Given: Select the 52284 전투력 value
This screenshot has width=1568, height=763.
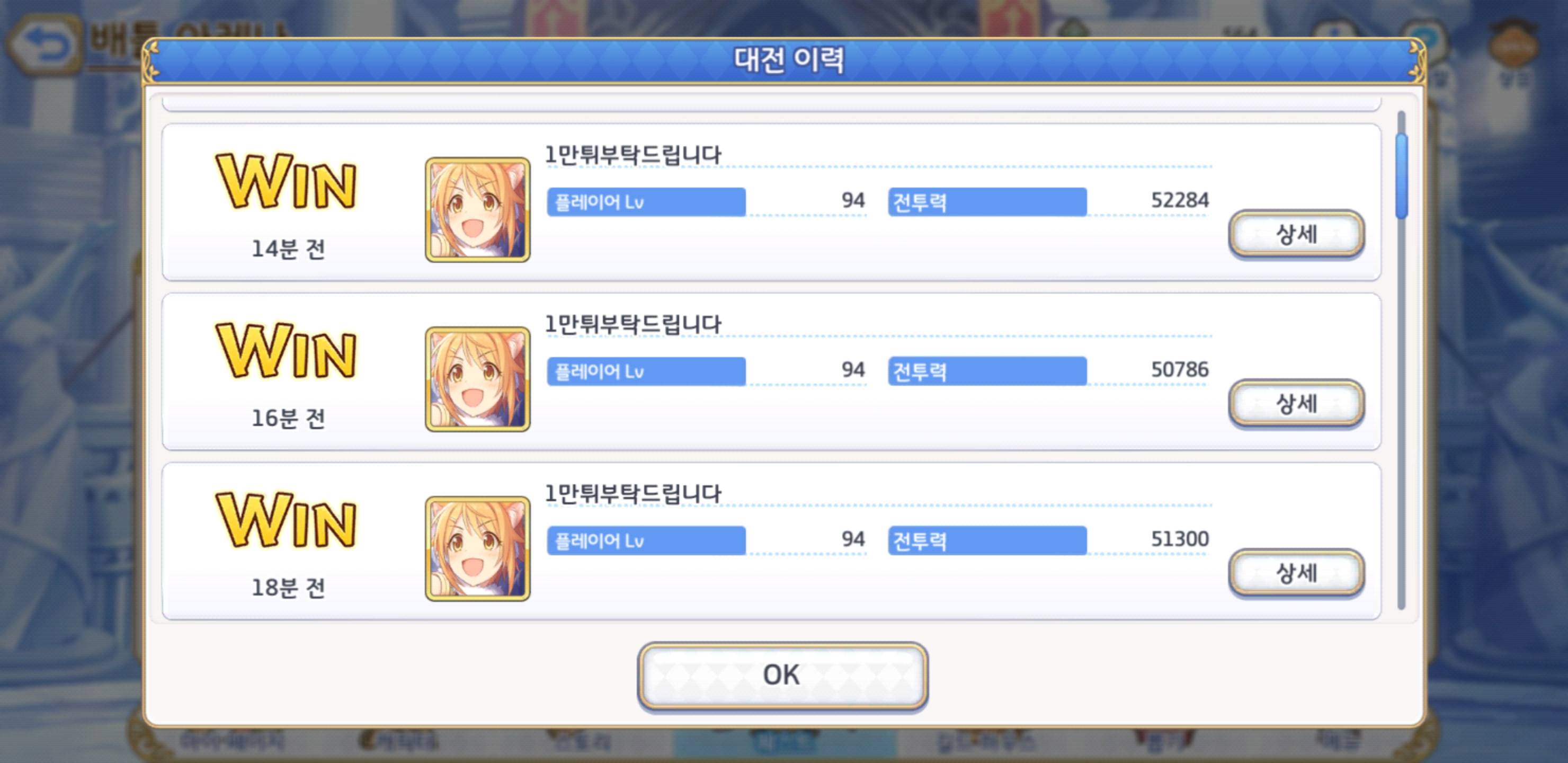Looking at the screenshot, I should tap(1180, 200).
